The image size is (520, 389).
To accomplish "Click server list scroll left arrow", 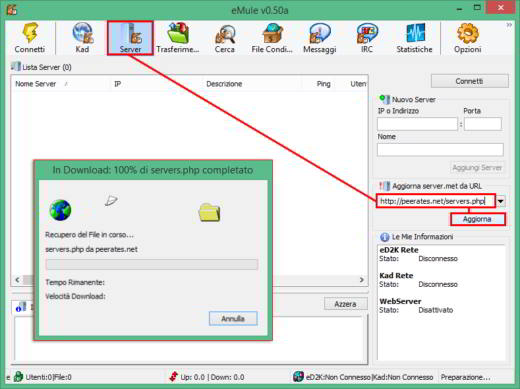I will 17,280.
